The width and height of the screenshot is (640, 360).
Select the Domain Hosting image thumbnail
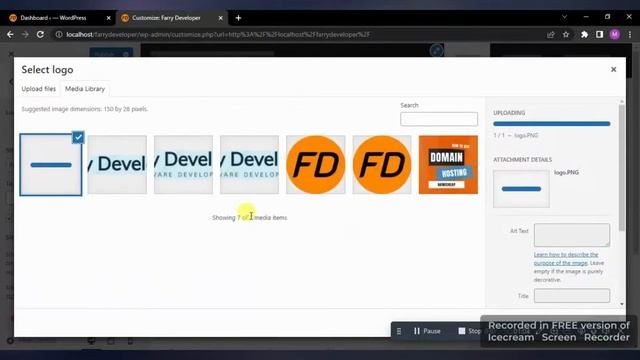click(x=448, y=164)
